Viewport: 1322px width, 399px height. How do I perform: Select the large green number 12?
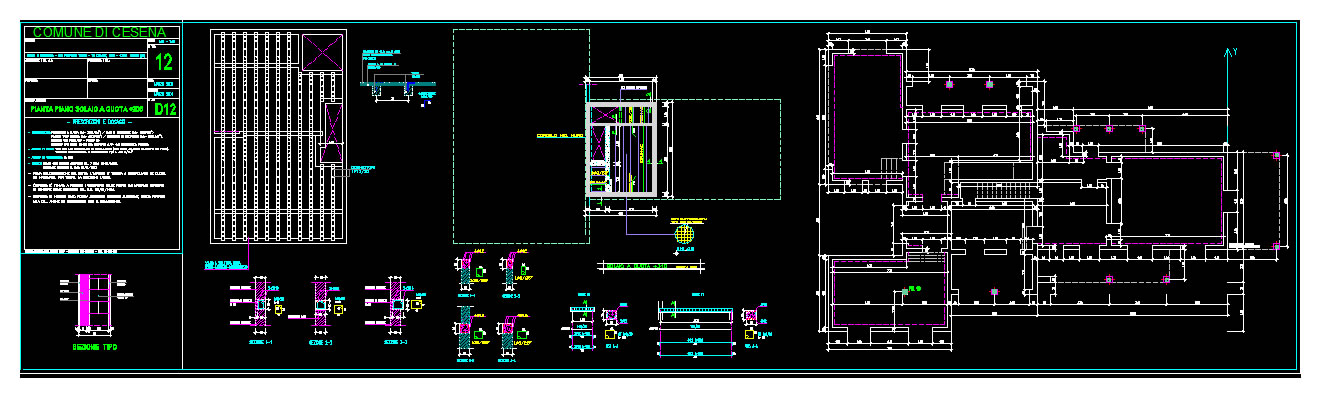[164, 63]
